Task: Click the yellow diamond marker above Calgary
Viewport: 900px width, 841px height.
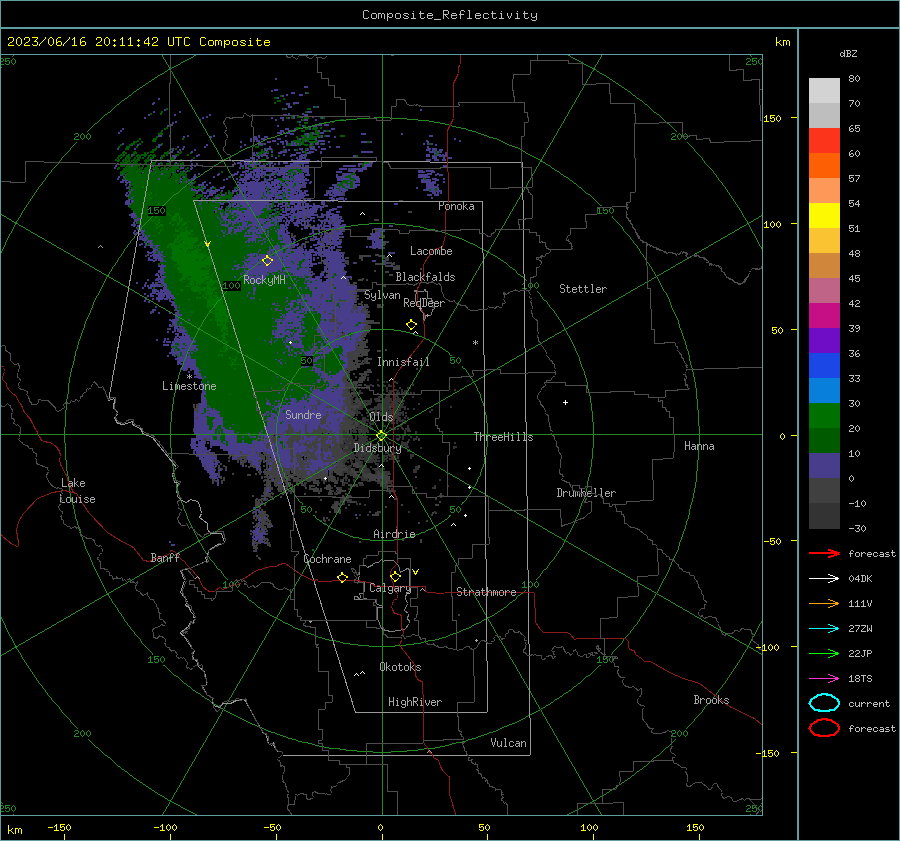Action: coord(395,576)
